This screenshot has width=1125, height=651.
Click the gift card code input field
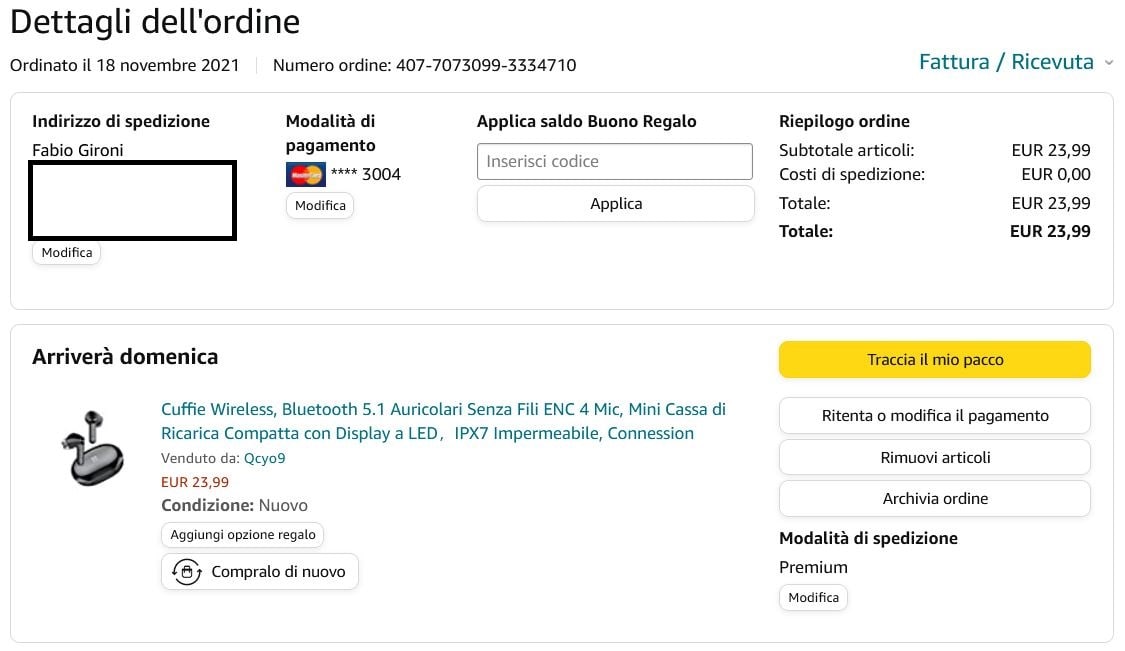click(x=615, y=161)
